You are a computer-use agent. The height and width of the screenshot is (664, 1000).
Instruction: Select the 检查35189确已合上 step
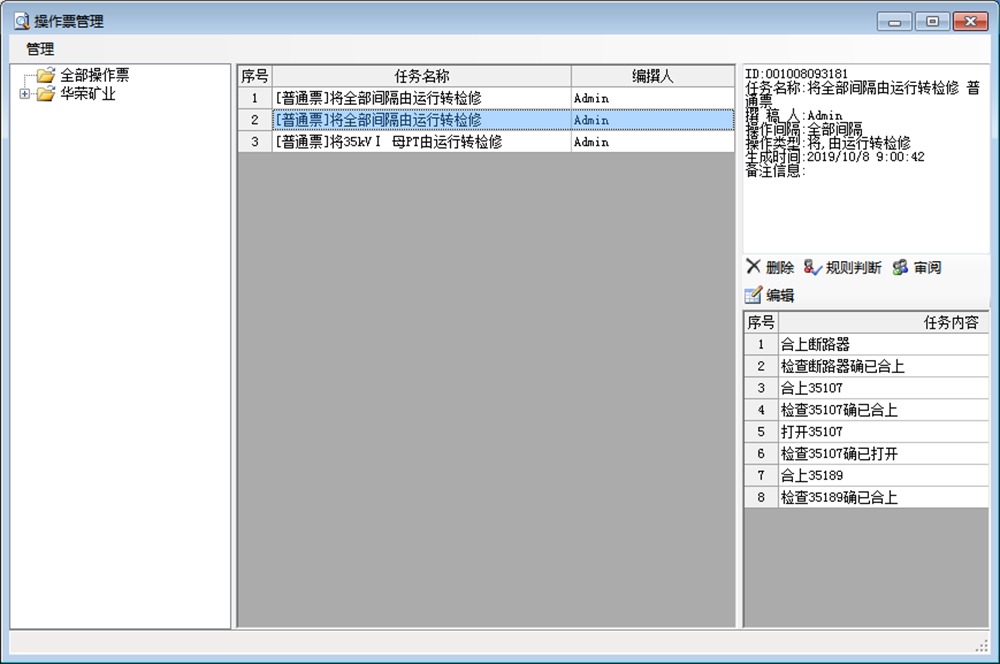point(839,497)
